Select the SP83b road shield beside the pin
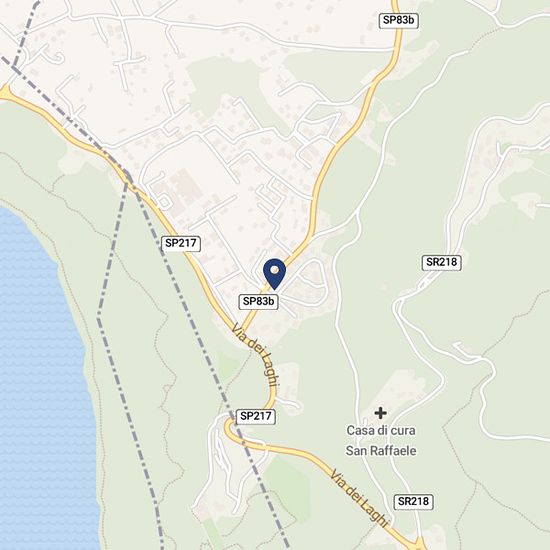 [259, 301]
